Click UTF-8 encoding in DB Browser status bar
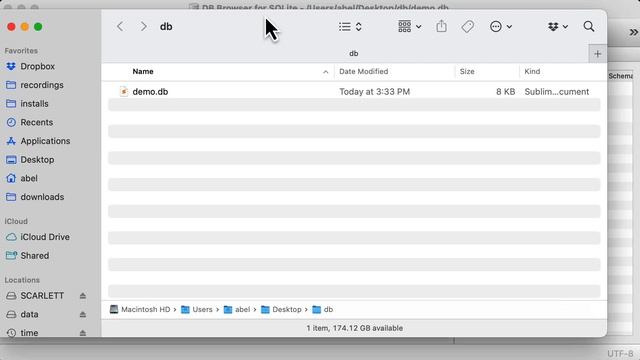Image resolution: width=640 pixels, height=360 pixels. pos(620,353)
